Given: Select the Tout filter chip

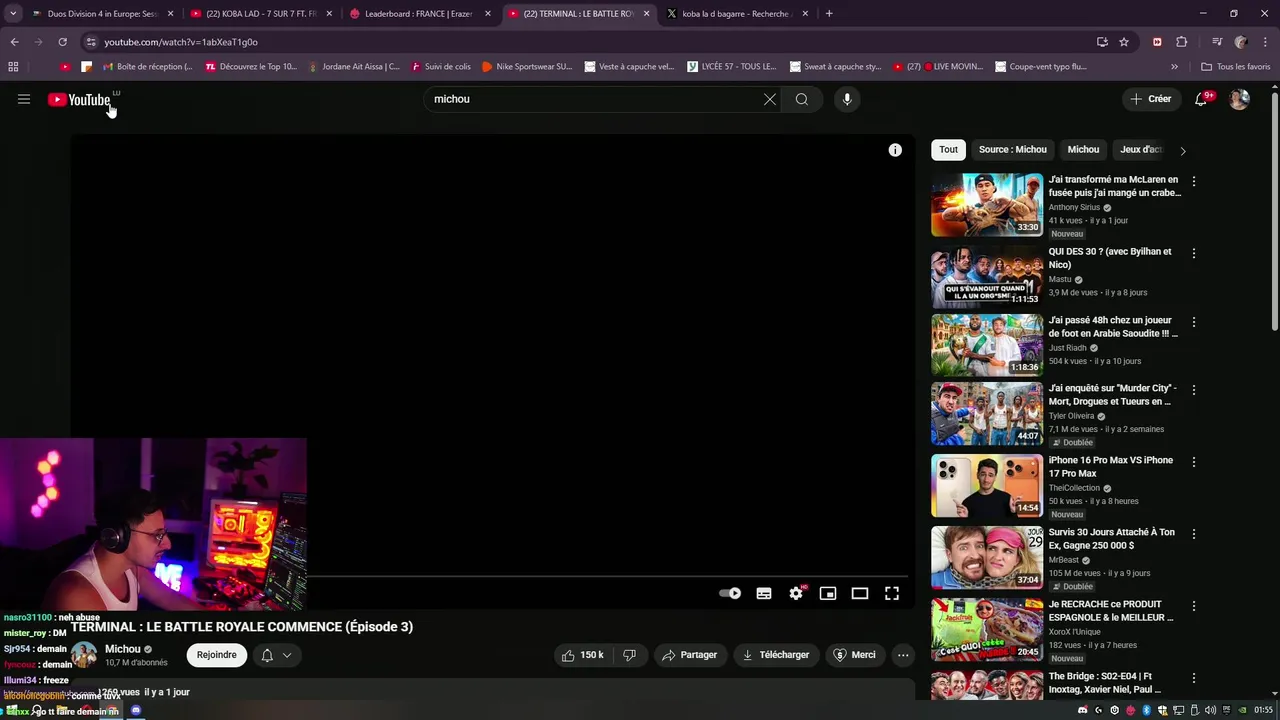Looking at the screenshot, I should 948,150.
